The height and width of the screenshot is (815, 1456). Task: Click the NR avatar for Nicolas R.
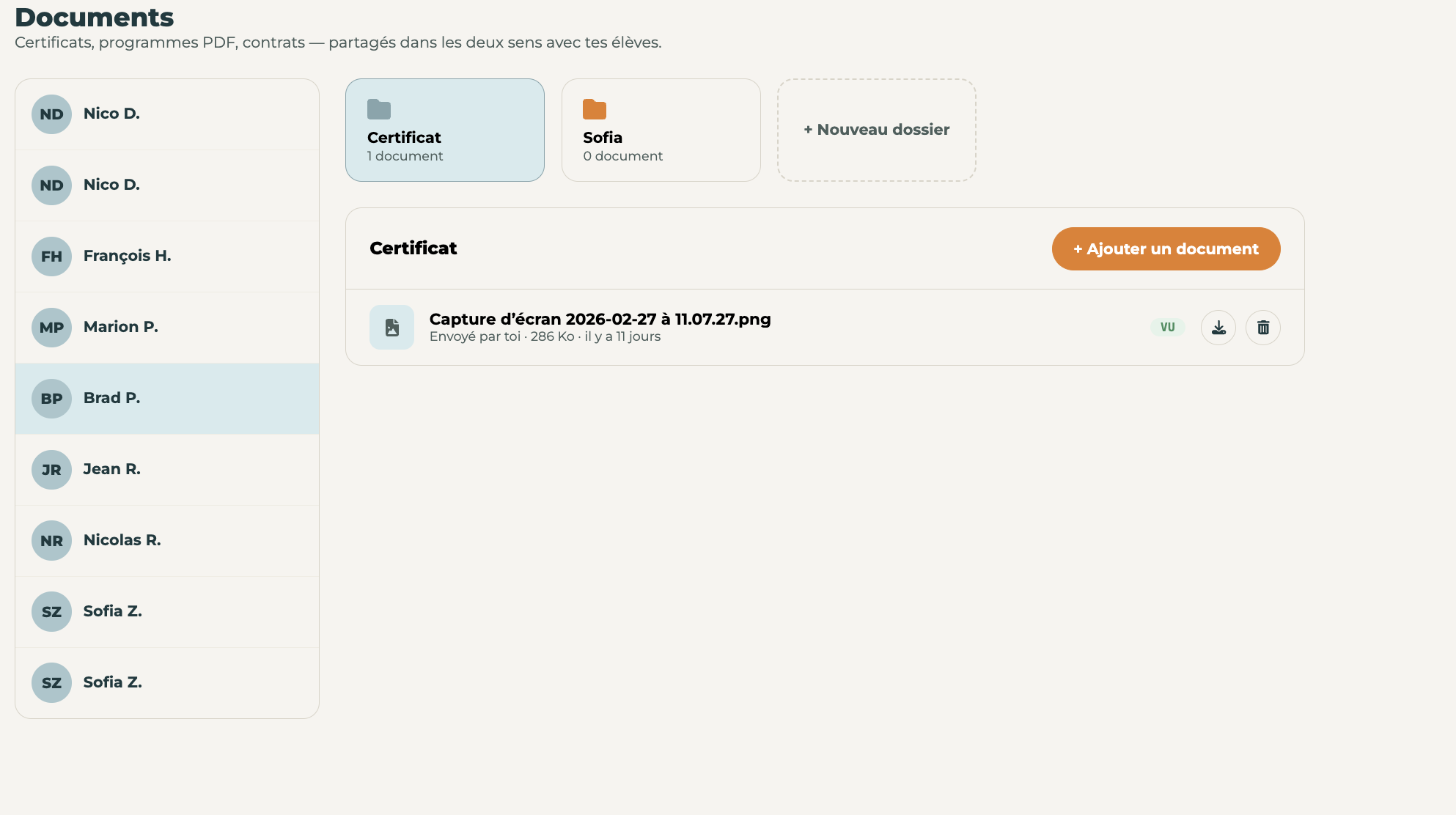51,541
